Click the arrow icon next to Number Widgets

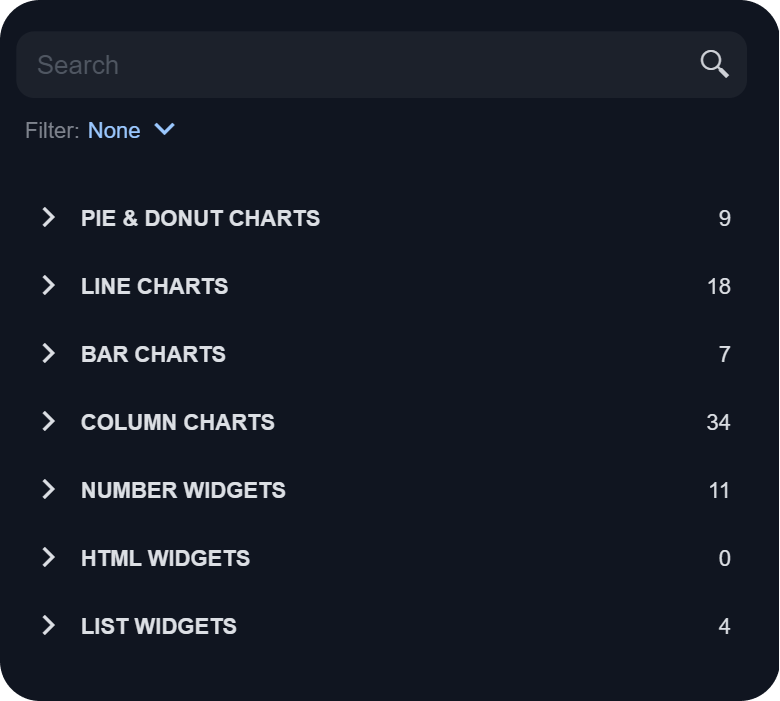(x=48, y=489)
